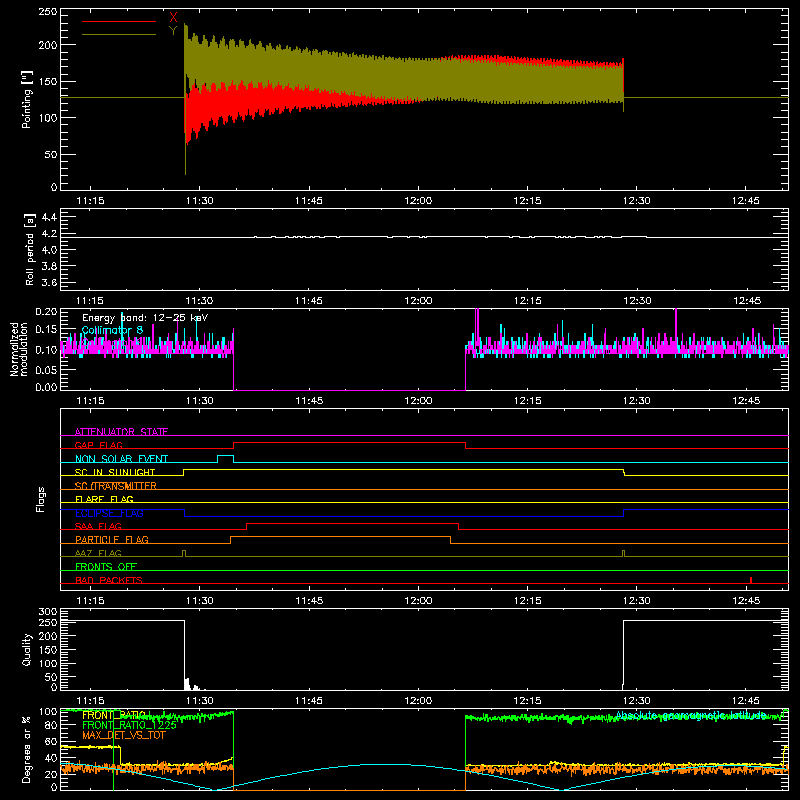Click the 4.4 tick label on Roll period axis
Image resolution: width=800 pixels, height=800 pixels.
[49, 217]
